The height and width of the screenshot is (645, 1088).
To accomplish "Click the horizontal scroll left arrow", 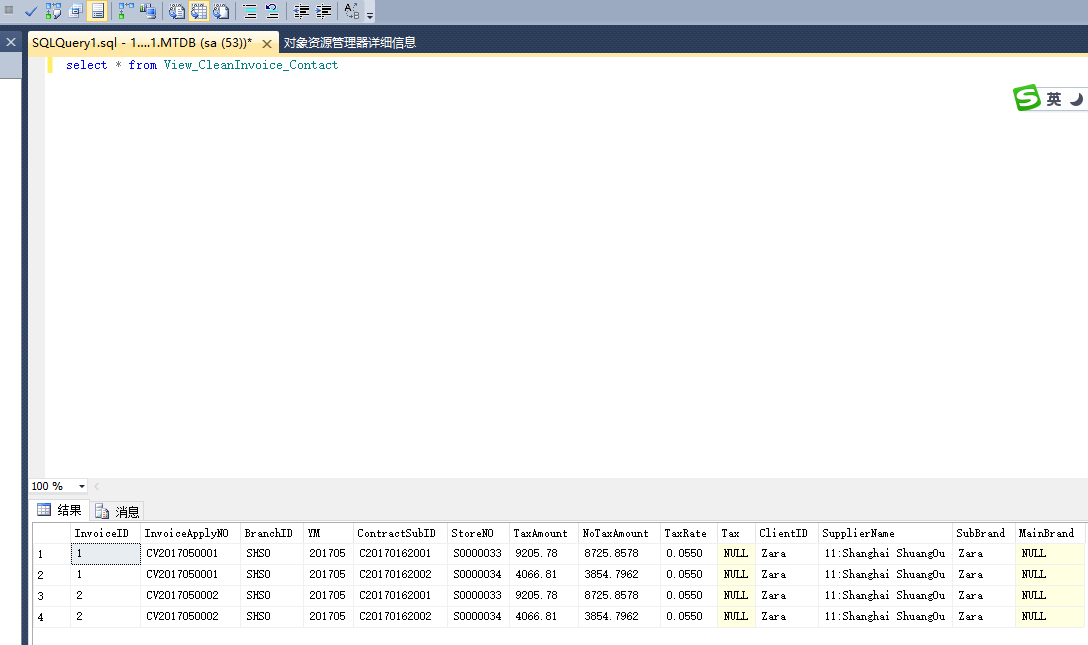I will pos(96,486).
